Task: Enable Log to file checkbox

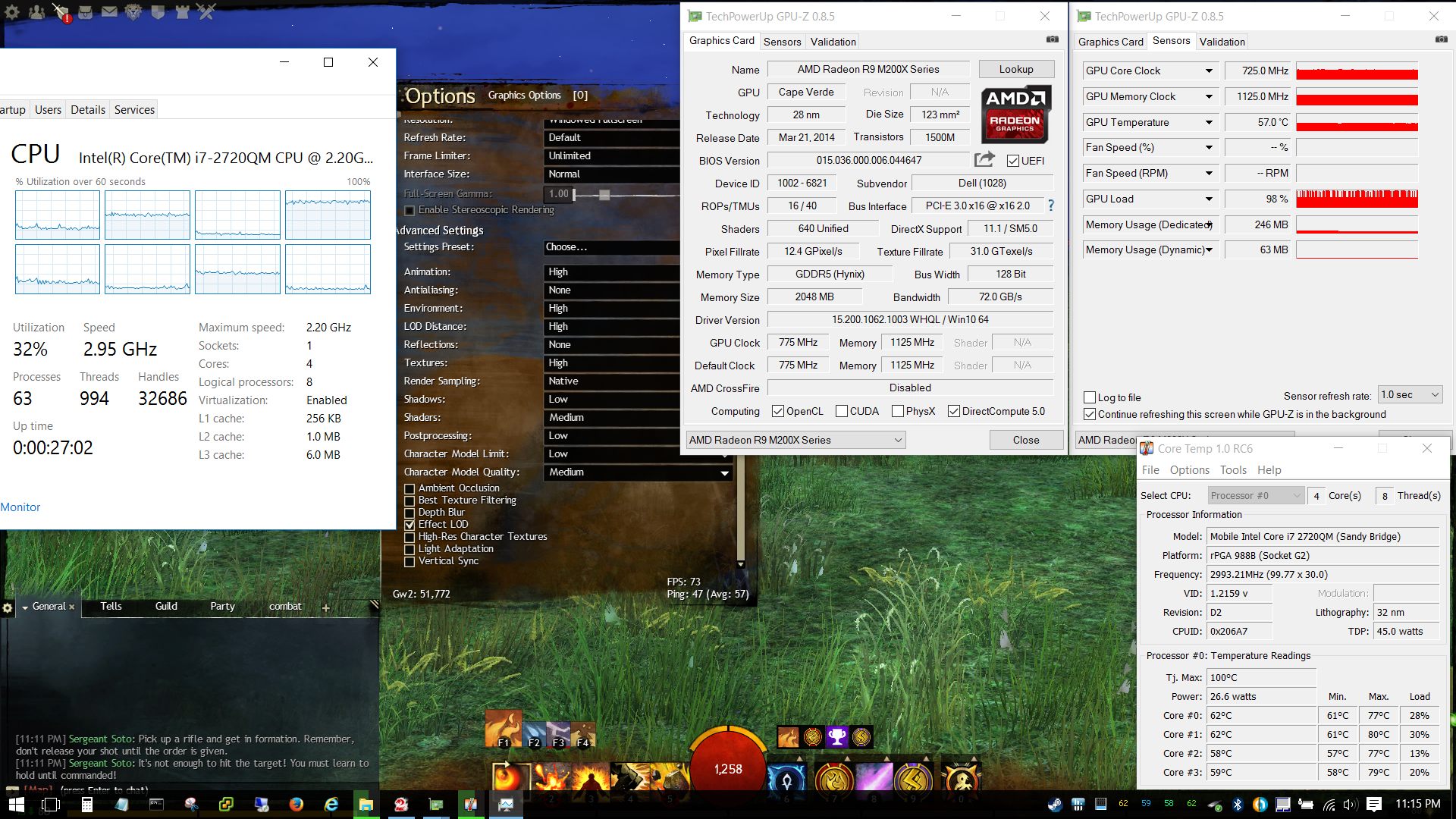Action: (x=1090, y=397)
